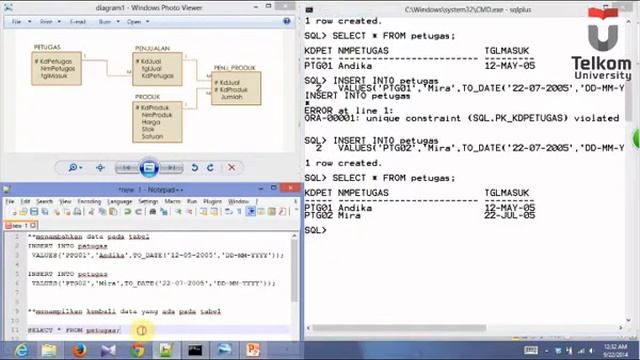Image resolution: width=640 pixels, height=360 pixels.
Task: Open Notepad++ Settings menu
Action: click(x=148, y=202)
